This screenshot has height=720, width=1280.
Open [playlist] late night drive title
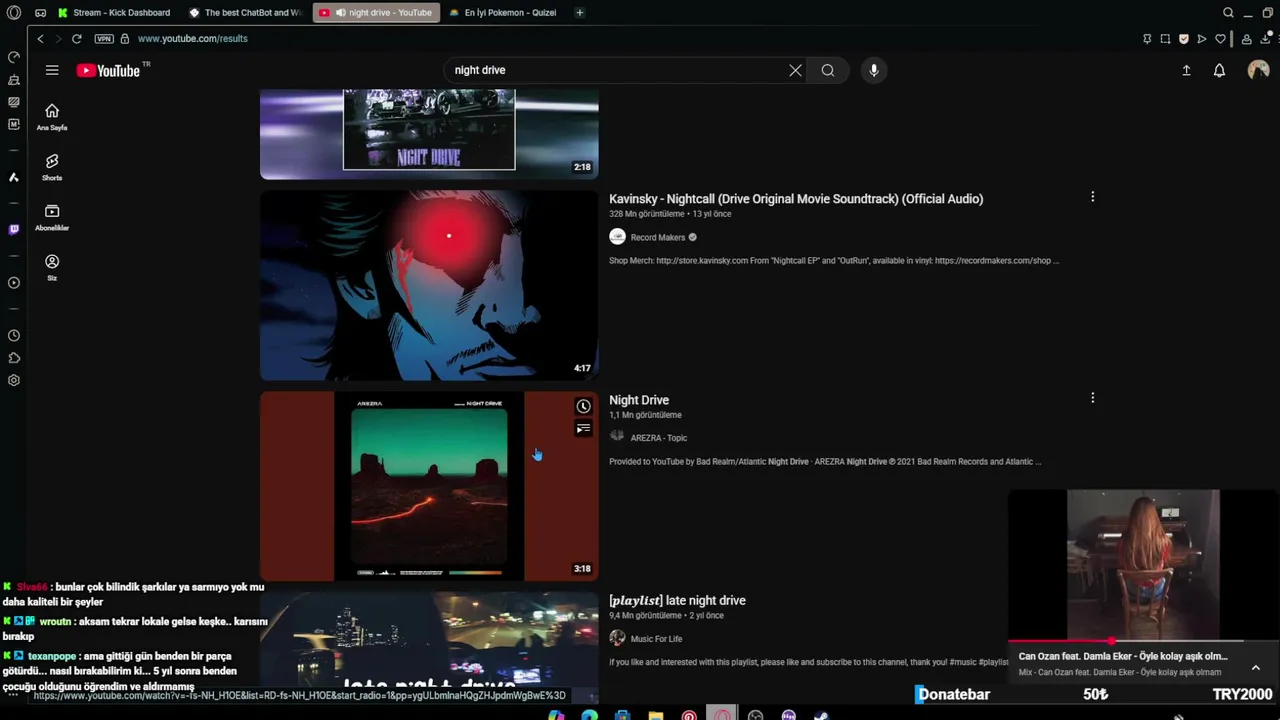click(x=677, y=600)
